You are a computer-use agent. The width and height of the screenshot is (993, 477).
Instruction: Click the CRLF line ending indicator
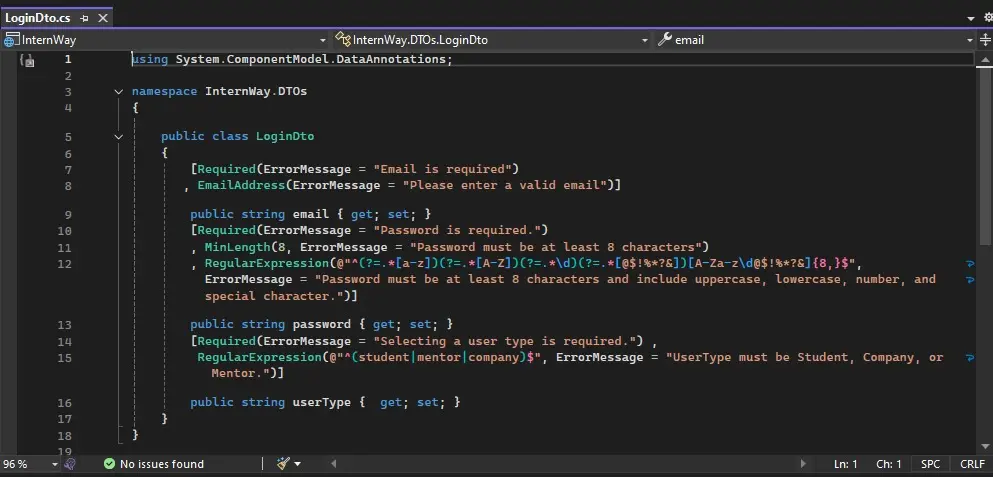[972, 464]
